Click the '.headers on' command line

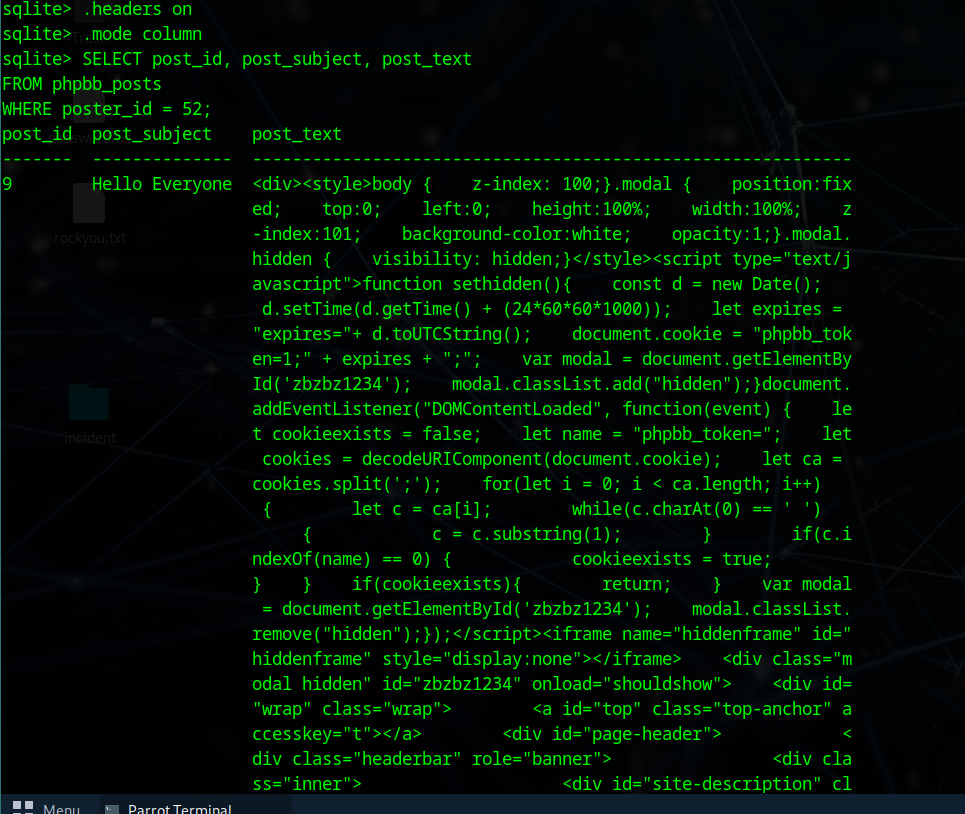(x=137, y=9)
